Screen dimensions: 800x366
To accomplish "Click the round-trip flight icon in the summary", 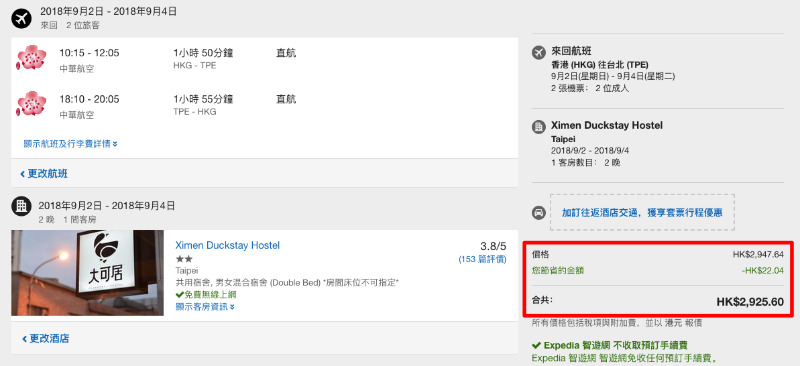I will pos(538,52).
